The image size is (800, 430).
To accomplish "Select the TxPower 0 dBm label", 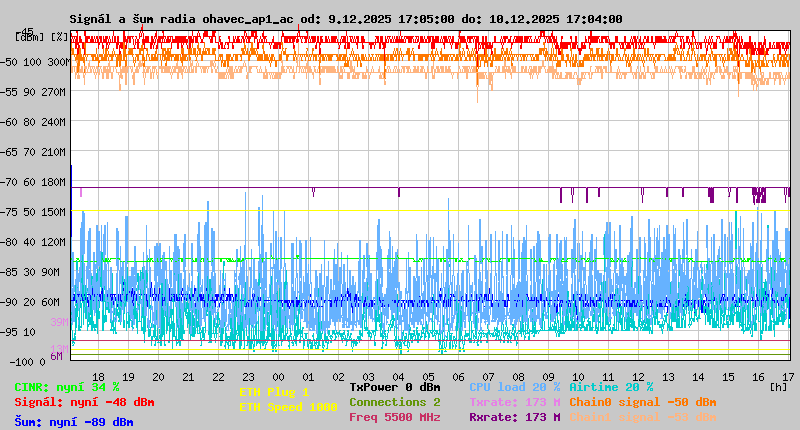I will pyautogui.click(x=394, y=387).
